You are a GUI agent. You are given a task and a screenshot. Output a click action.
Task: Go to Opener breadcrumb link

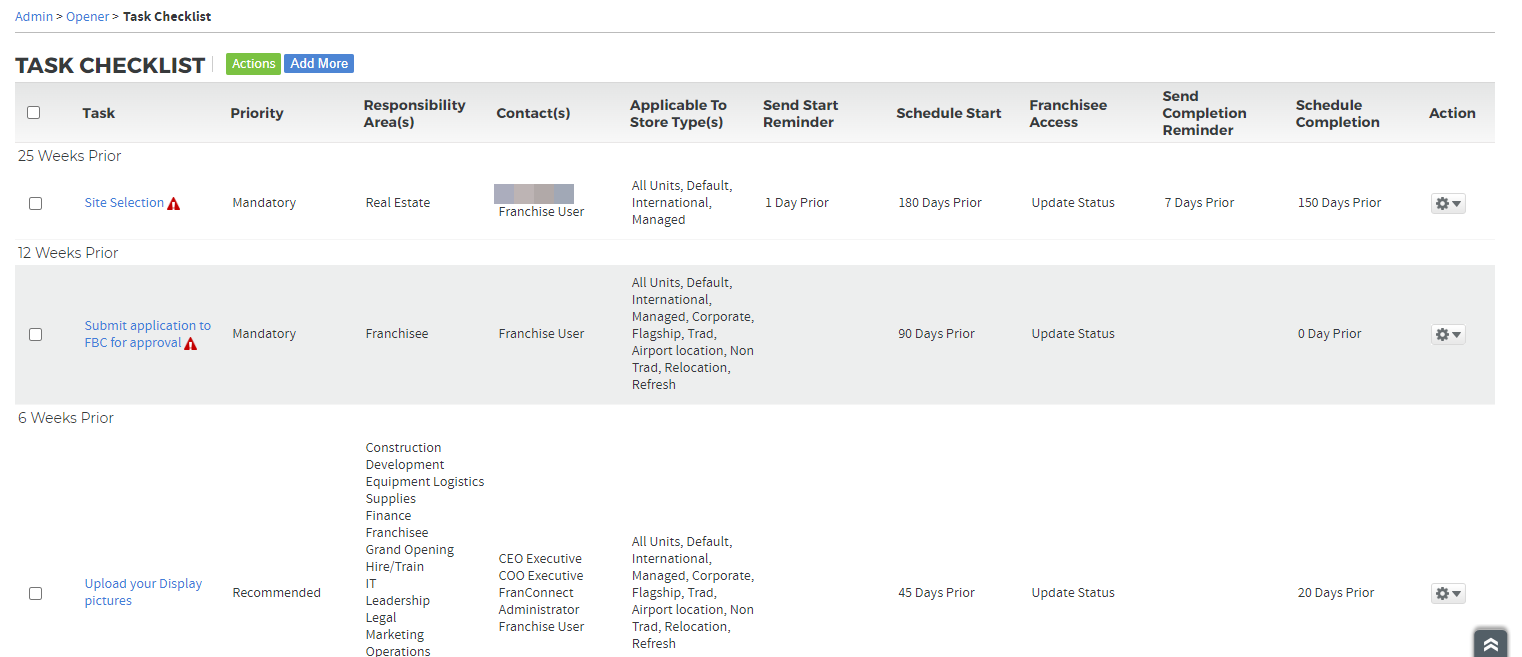pyautogui.click(x=88, y=17)
